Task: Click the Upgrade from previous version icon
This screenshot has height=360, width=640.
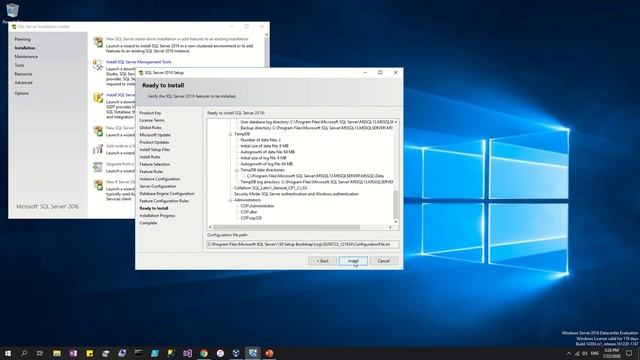Action: pyautogui.click(x=98, y=167)
